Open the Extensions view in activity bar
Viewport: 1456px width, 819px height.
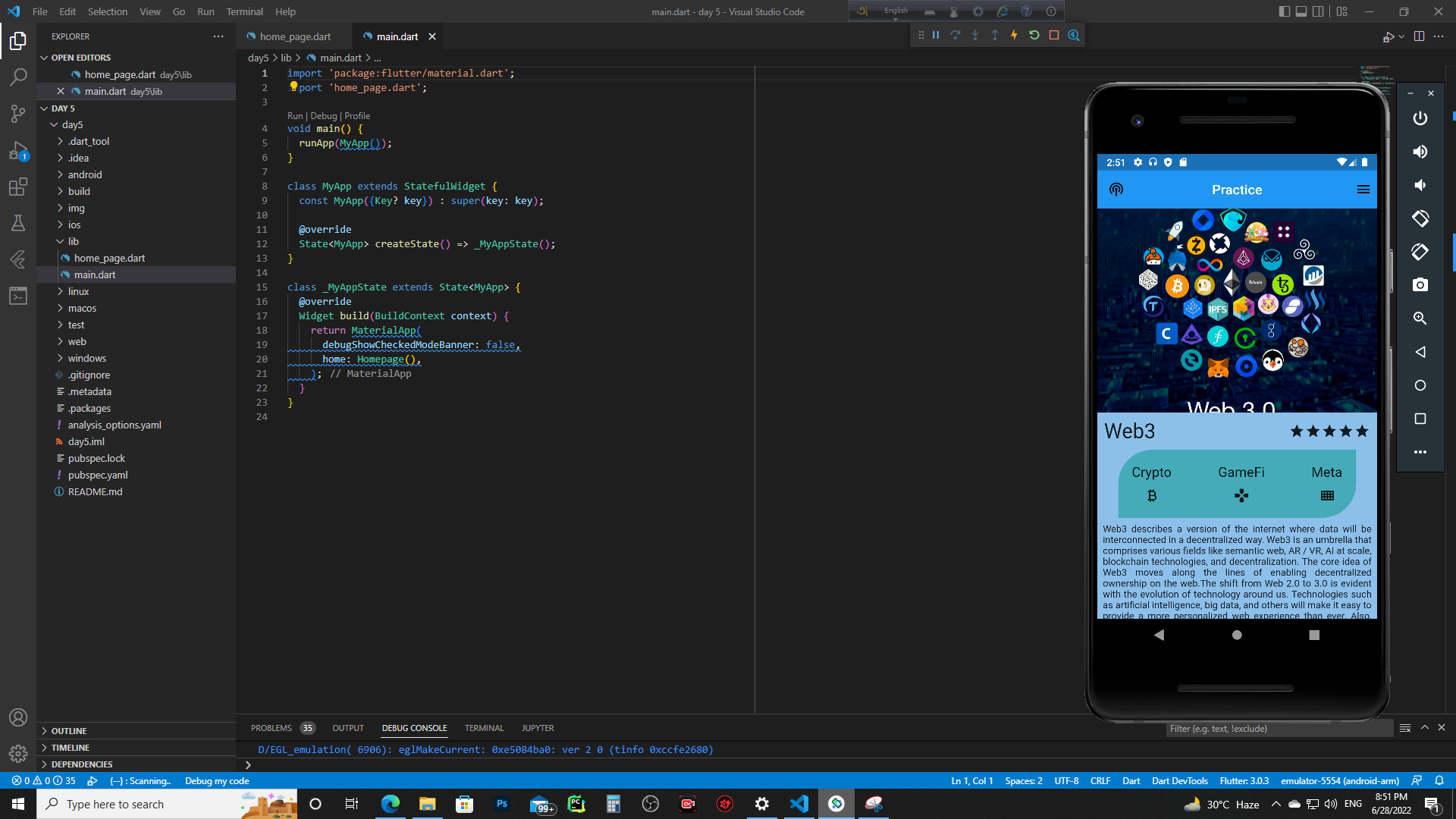click(18, 187)
